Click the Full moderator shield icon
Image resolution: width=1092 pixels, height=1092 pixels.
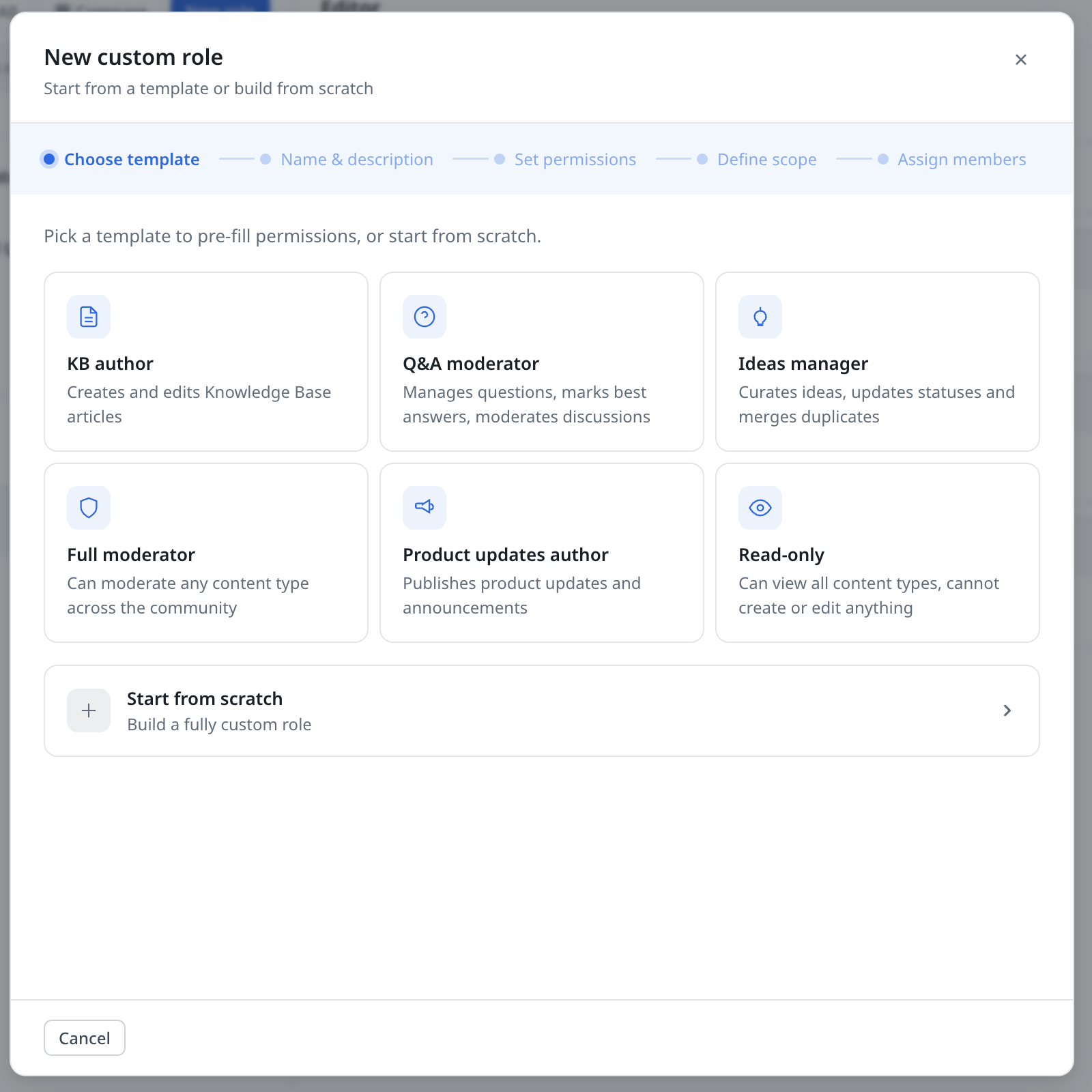[x=89, y=508]
